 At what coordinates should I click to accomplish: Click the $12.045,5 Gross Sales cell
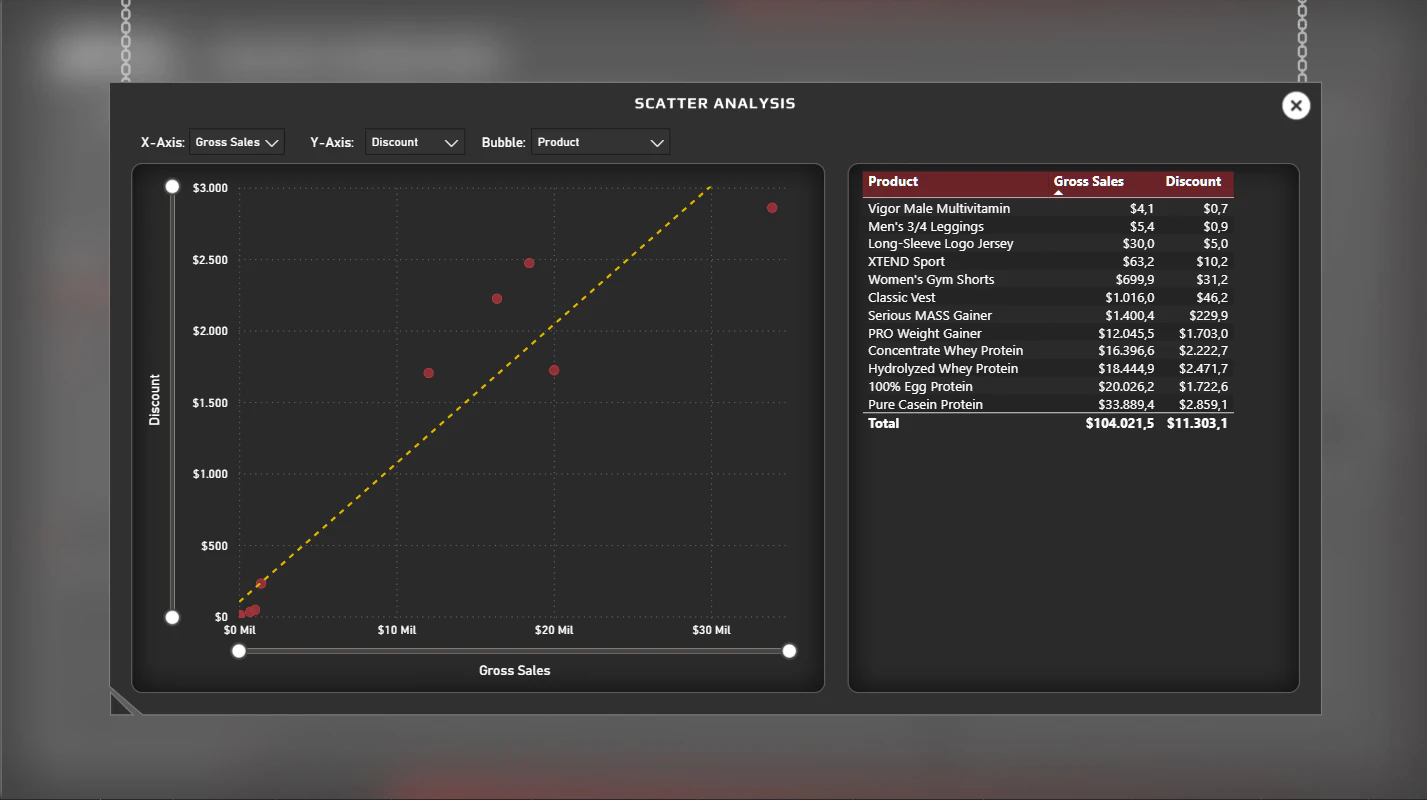click(1127, 334)
